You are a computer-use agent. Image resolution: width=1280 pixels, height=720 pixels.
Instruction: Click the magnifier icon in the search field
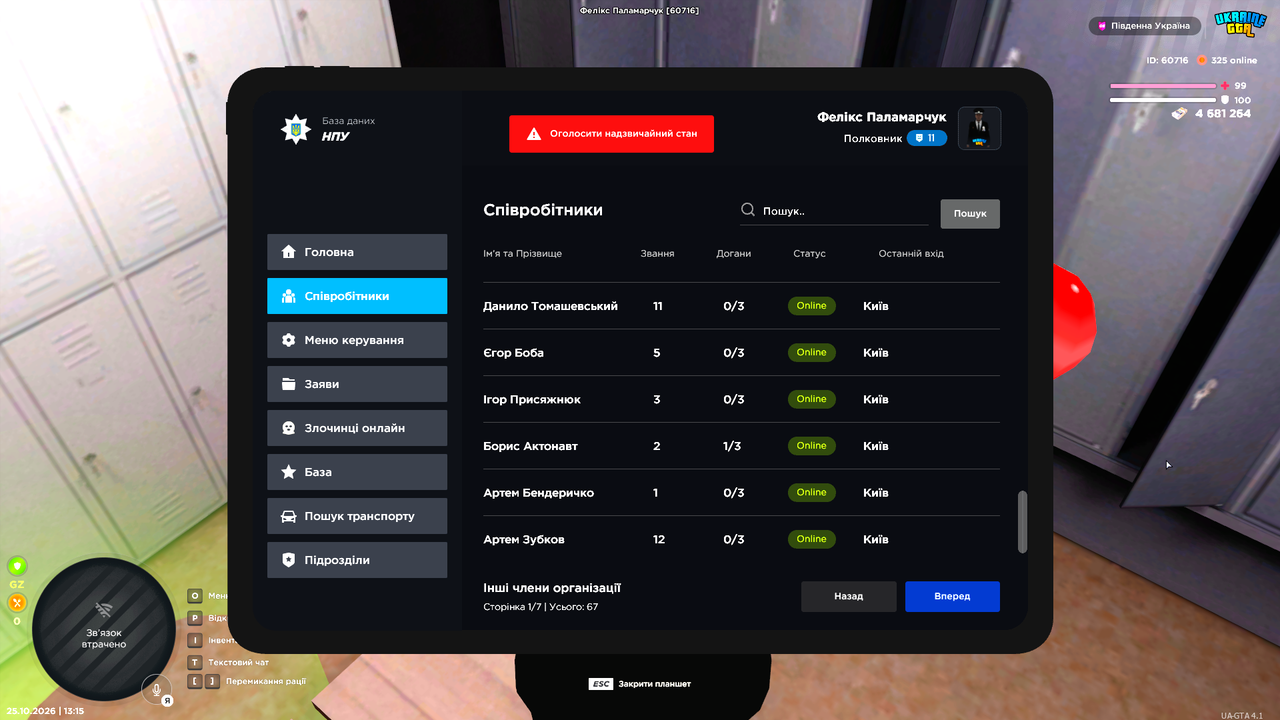[x=748, y=210]
